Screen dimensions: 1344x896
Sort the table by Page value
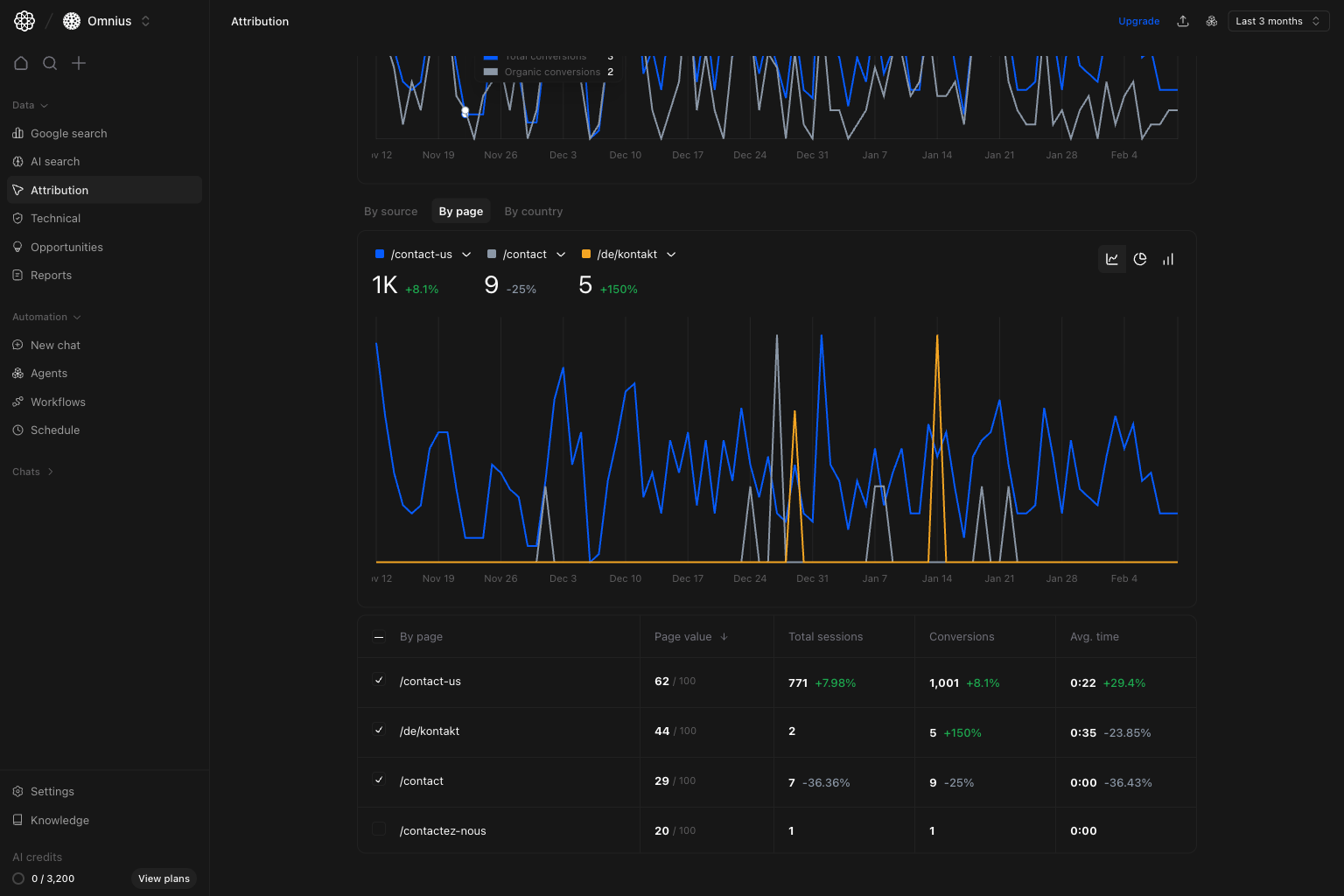689,636
